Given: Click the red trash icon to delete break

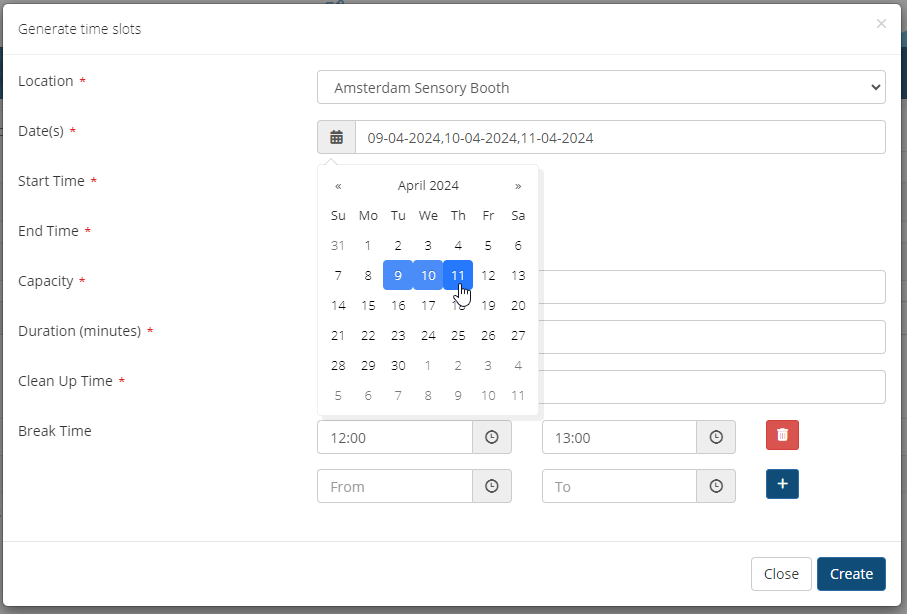Looking at the screenshot, I should [x=782, y=435].
